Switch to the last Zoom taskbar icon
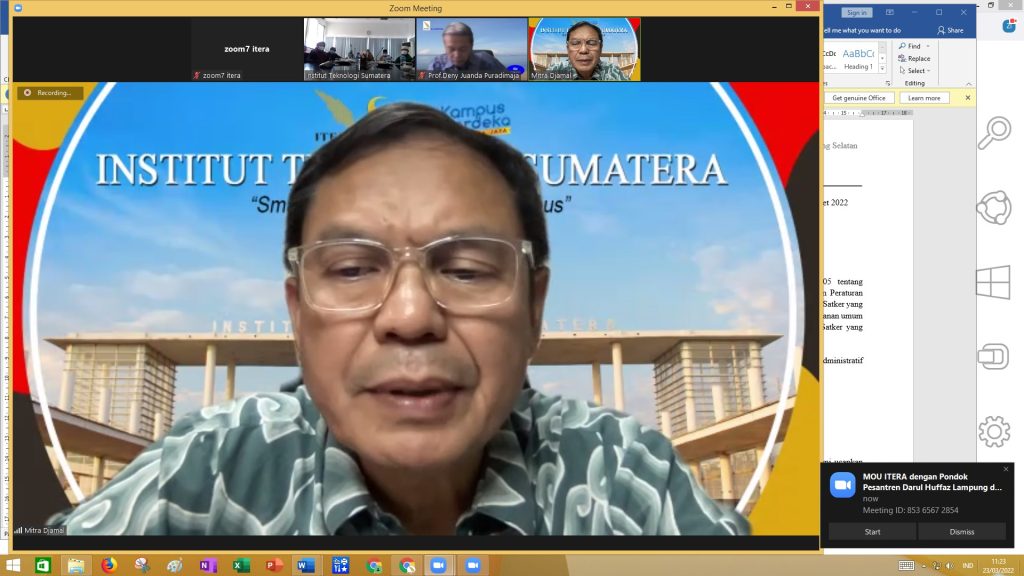The image size is (1024, 576). click(x=473, y=565)
